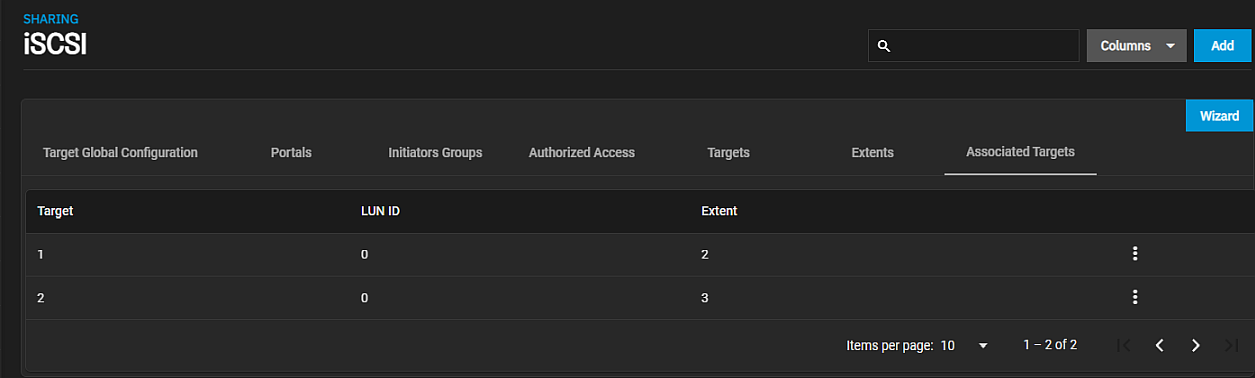Click LUN ID 0 in the Target 1 row
Viewport: 1255px width, 378px height.
tap(365, 255)
